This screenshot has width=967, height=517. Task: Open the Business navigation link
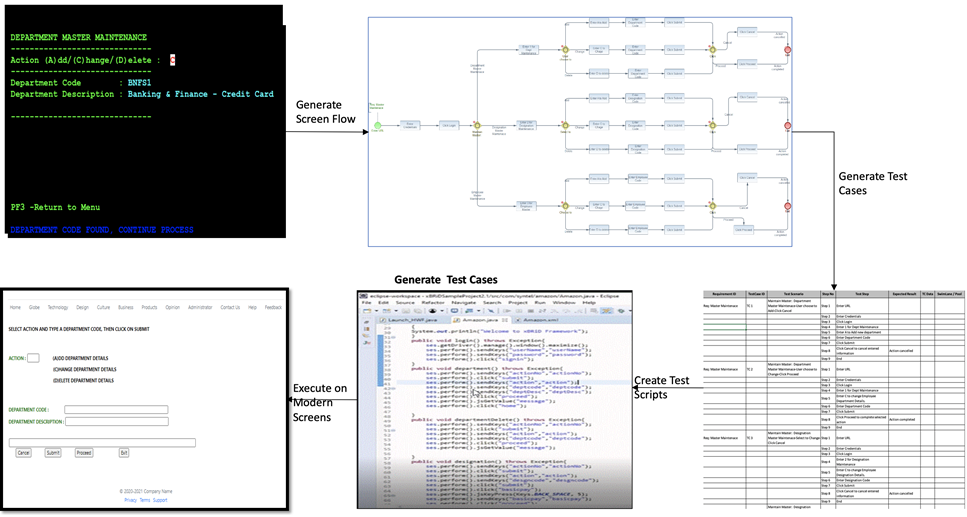point(126,307)
